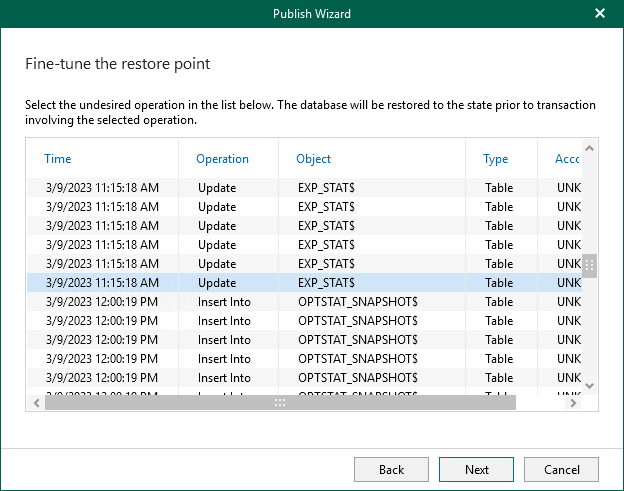The width and height of the screenshot is (624, 491).
Task: Click the vertical scrollbar thumb
Action: [x=589, y=266]
